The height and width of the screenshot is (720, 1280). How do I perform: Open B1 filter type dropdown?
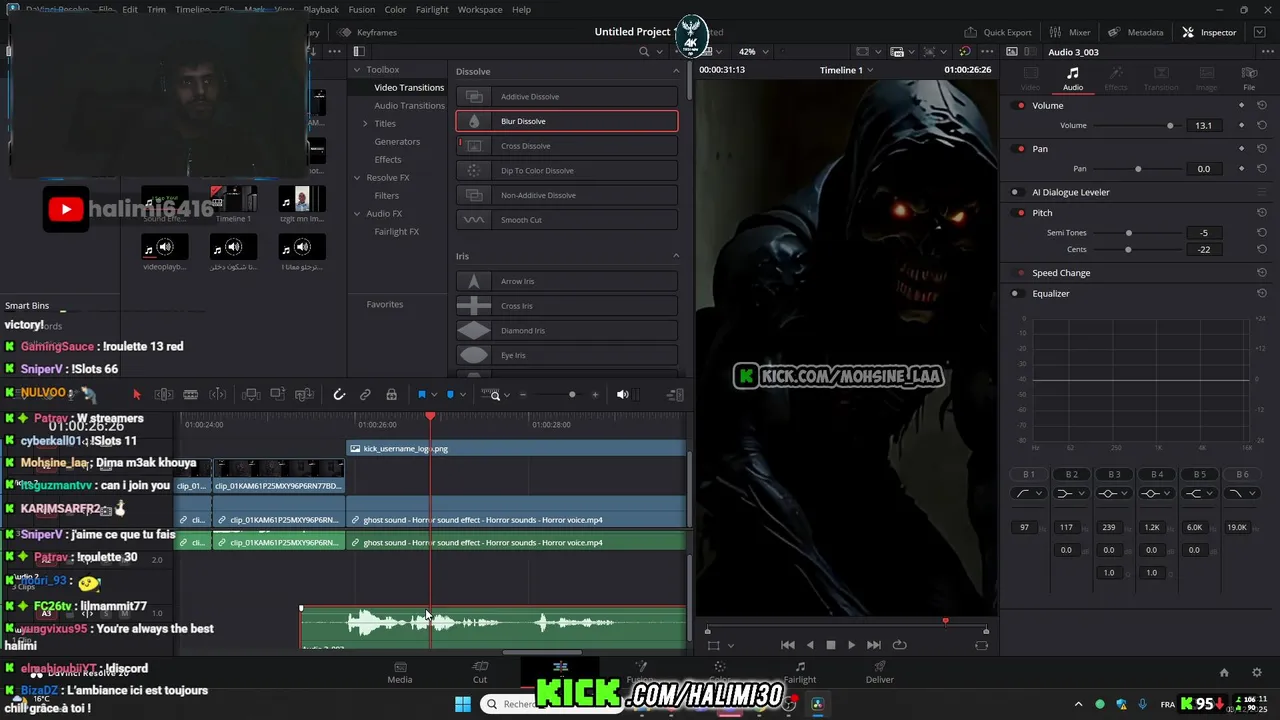click(1029, 493)
